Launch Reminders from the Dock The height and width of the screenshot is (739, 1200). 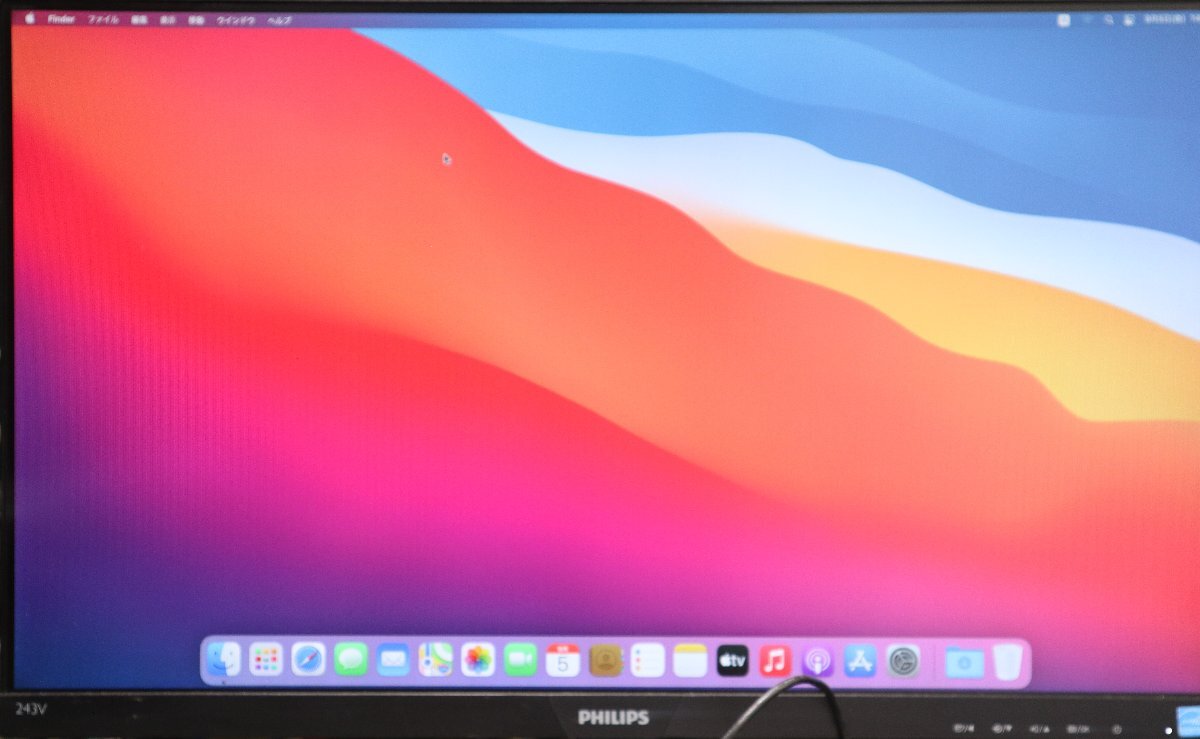[x=648, y=659]
